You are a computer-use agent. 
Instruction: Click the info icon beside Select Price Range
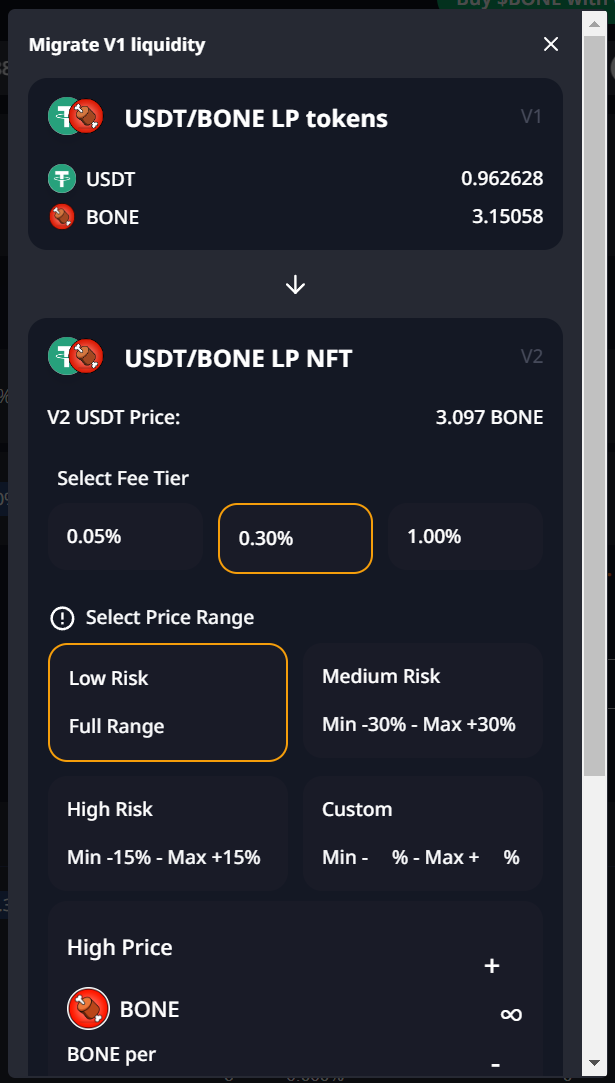coord(62,618)
